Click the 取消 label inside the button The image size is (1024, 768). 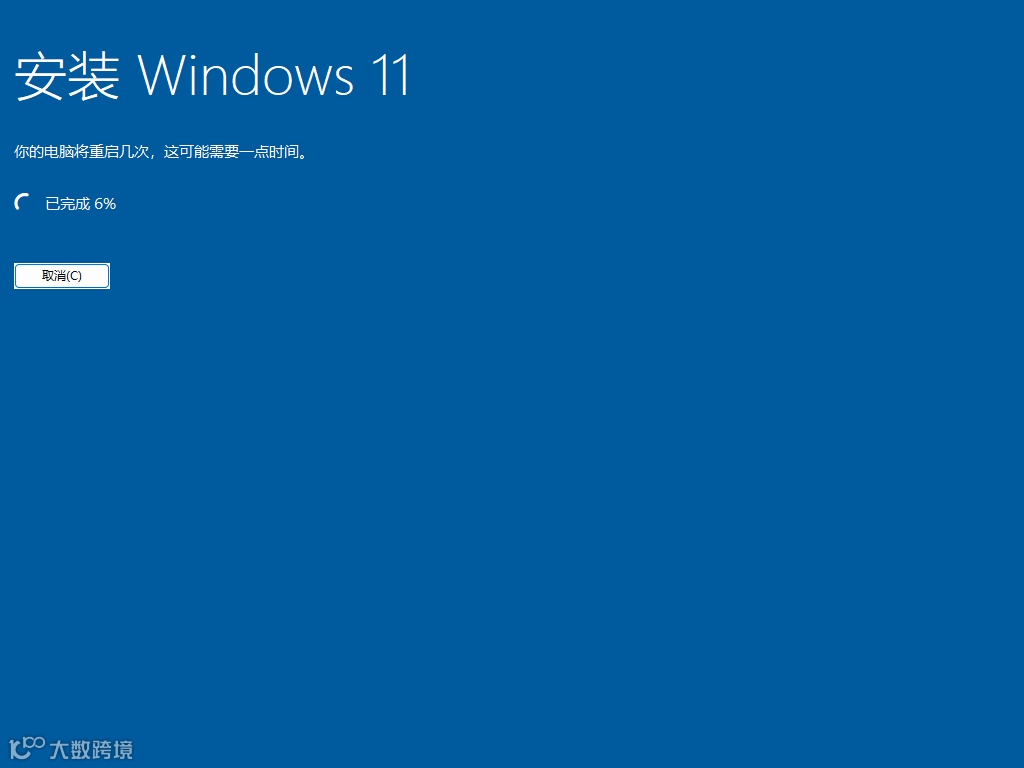coord(53,276)
